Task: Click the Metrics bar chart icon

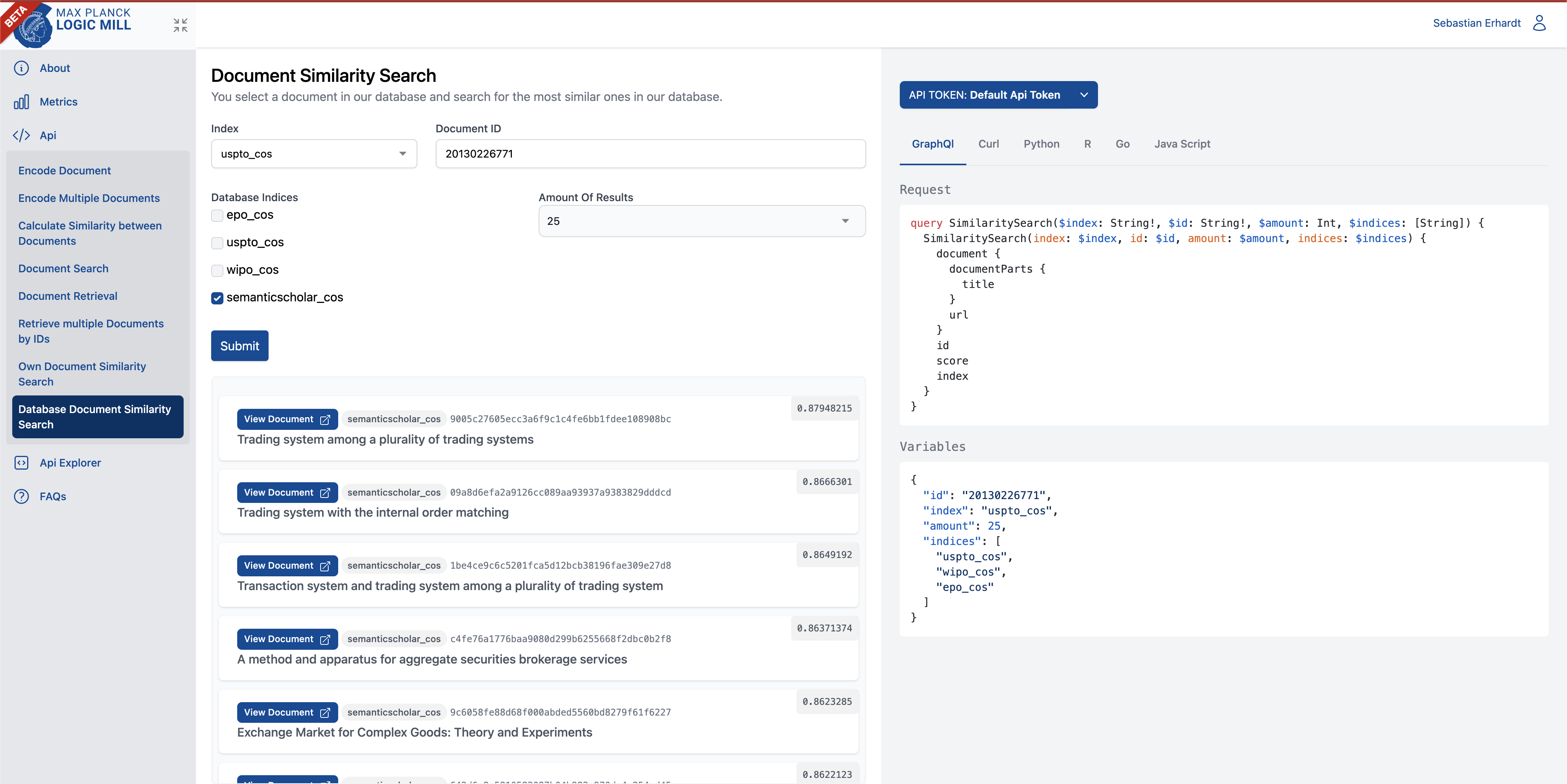Action: (x=21, y=102)
